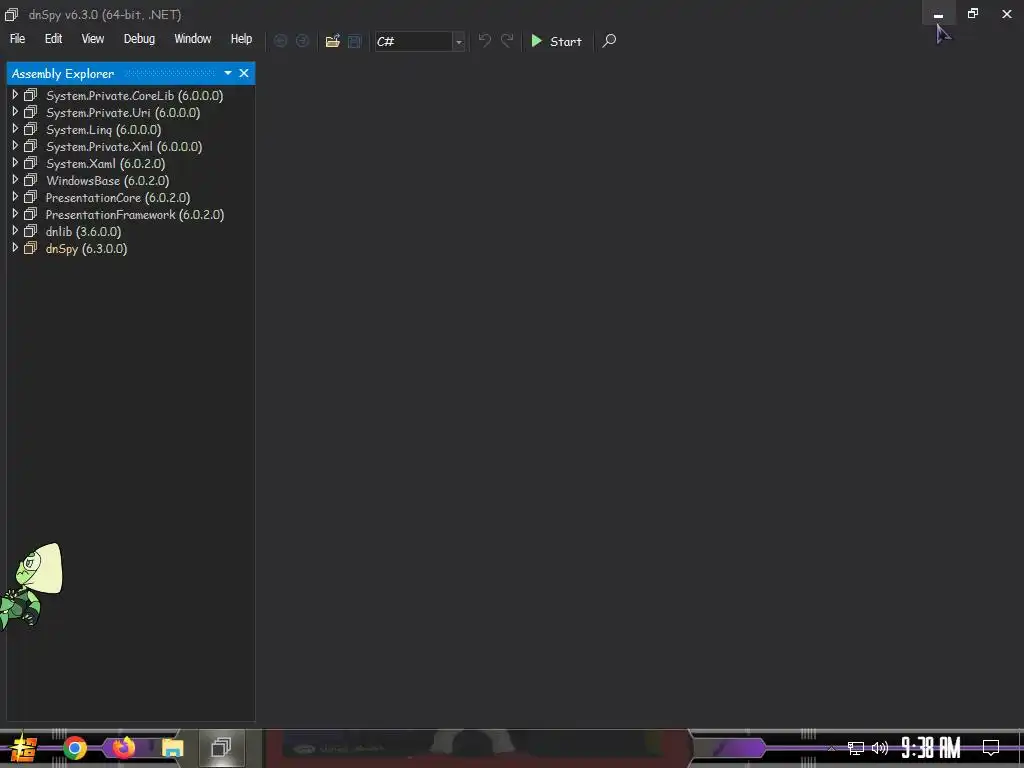Click the 9:38 AM taskbar clock

click(931, 748)
